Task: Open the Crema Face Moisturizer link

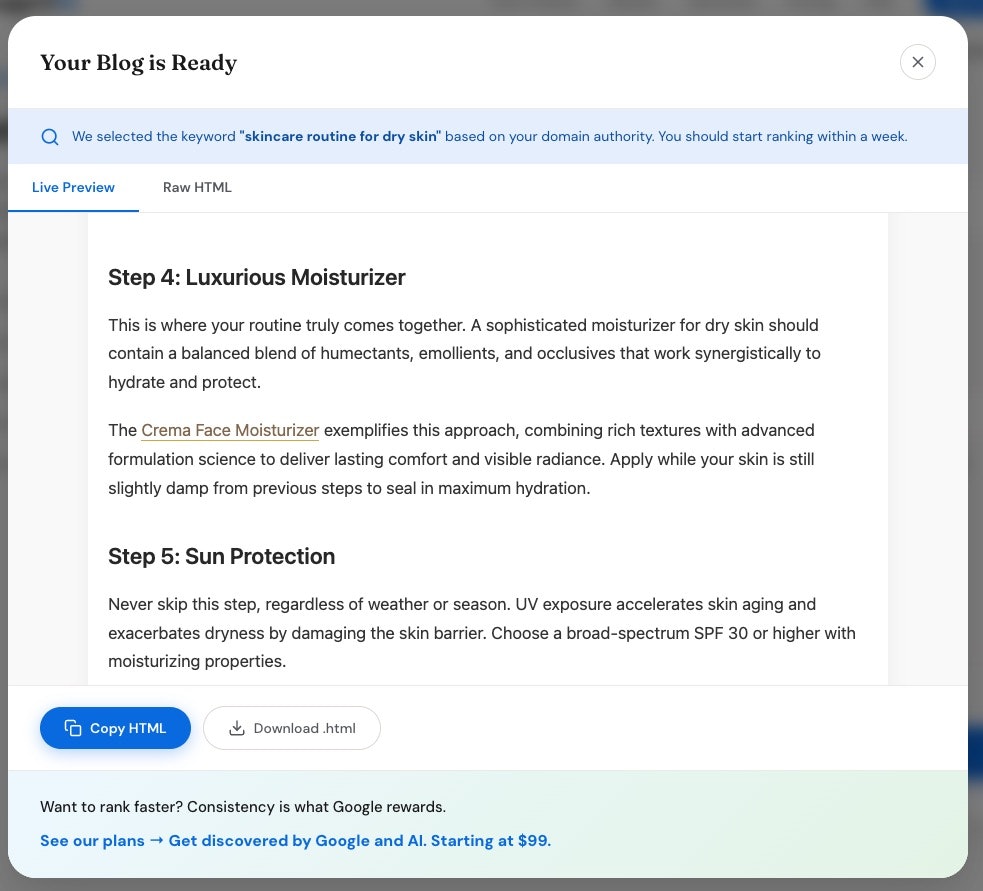Action: point(229,430)
